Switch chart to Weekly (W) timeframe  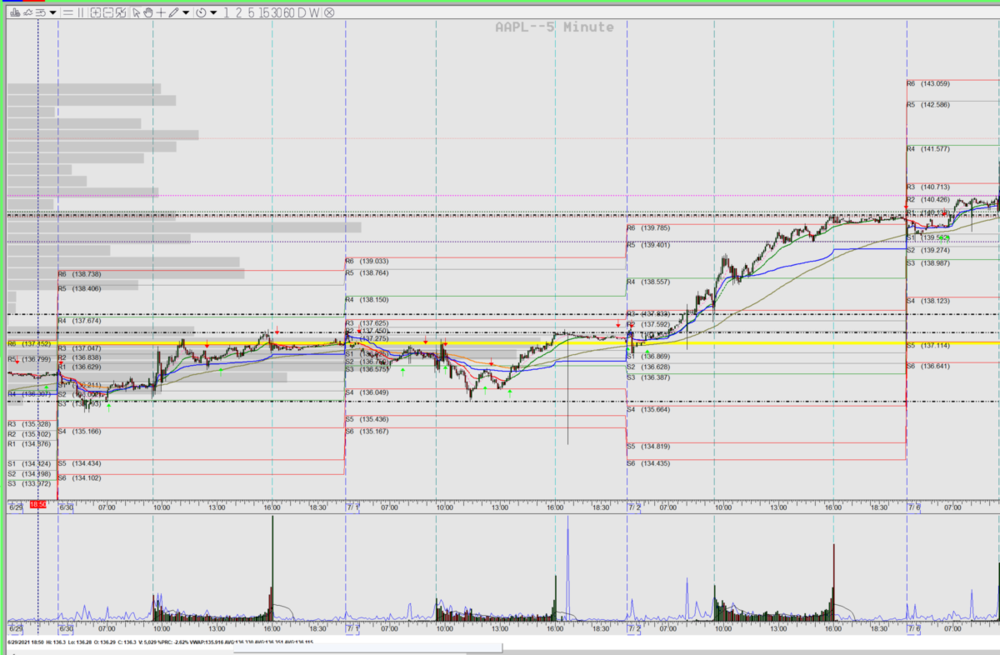(315, 13)
